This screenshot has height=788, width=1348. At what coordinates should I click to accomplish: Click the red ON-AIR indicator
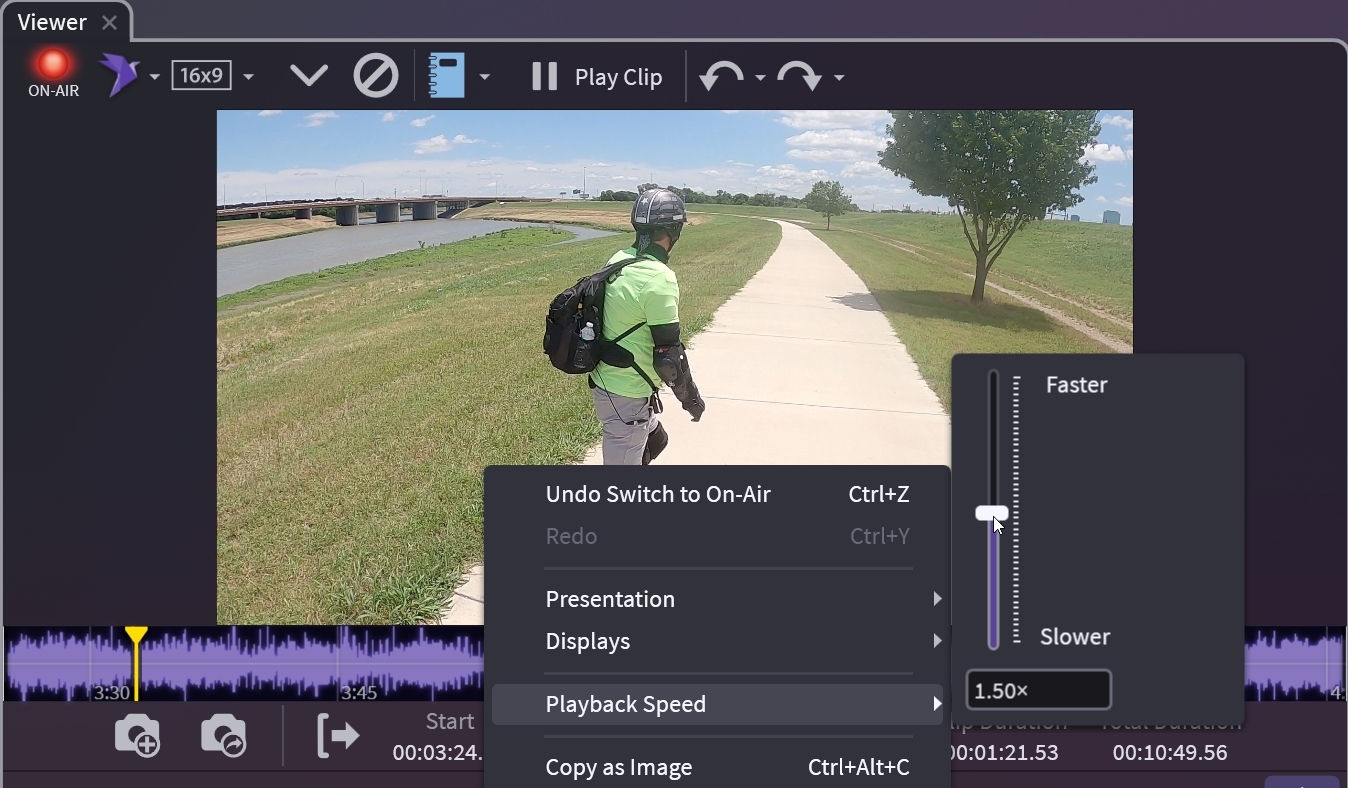[x=53, y=66]
